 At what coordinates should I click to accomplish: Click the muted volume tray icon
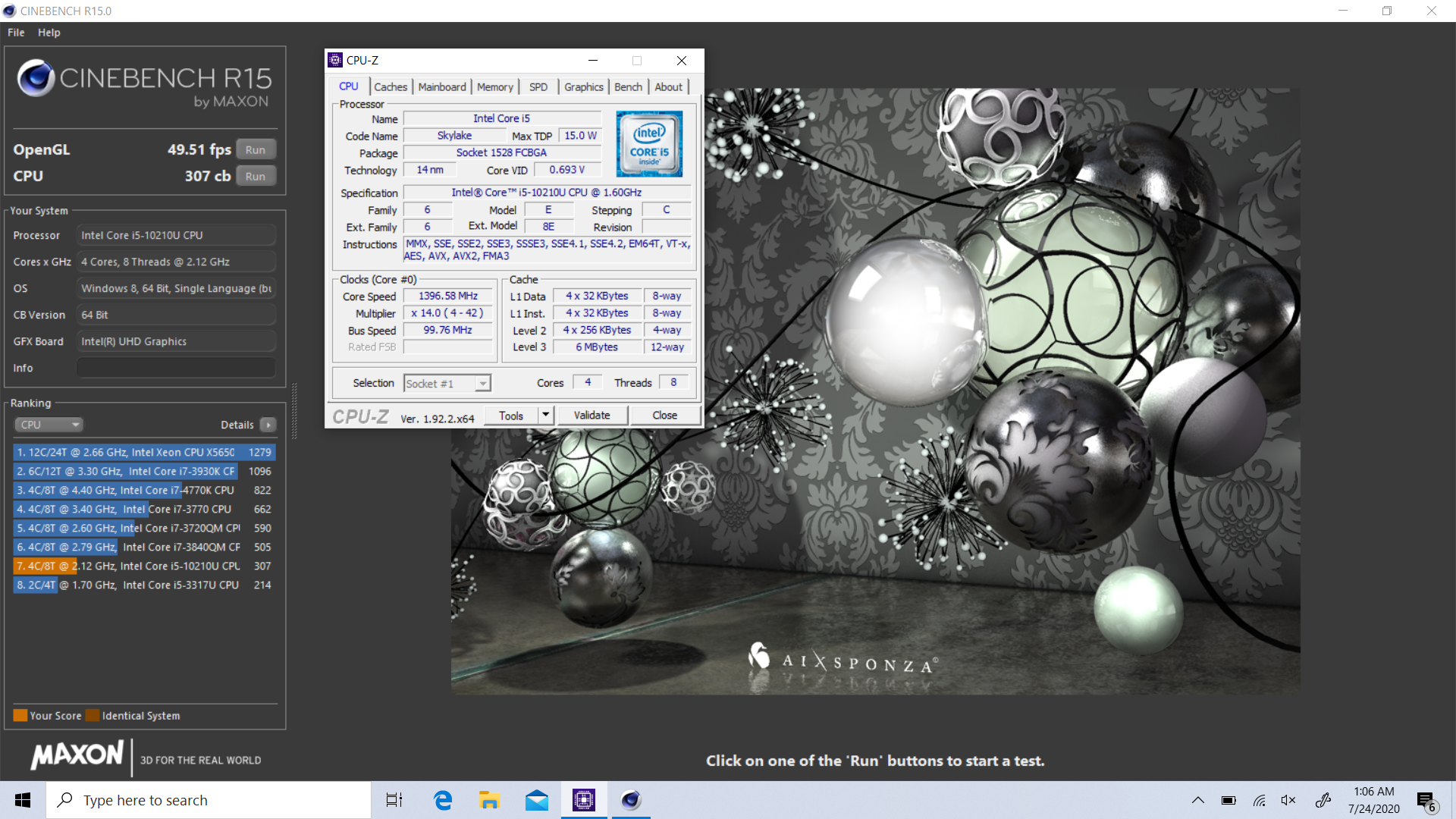(1288, 800)
